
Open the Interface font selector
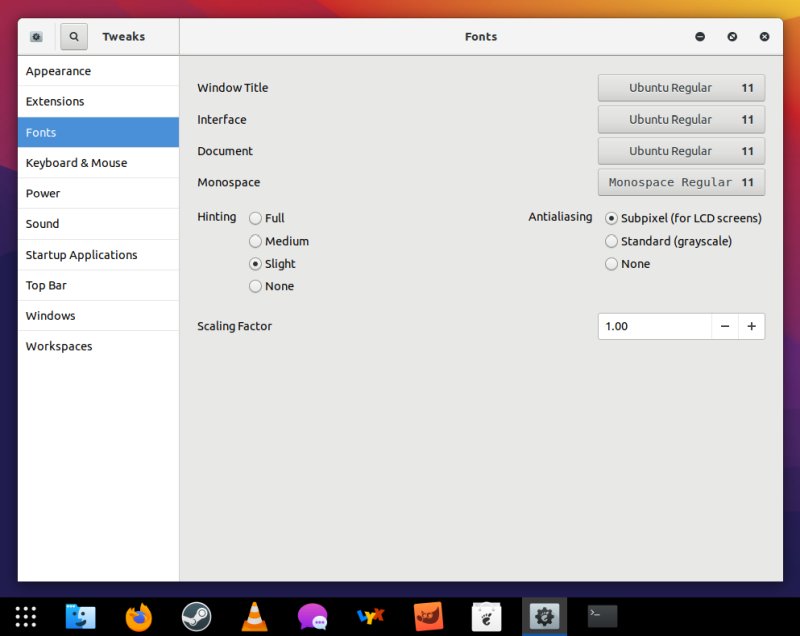pos(681,119)
